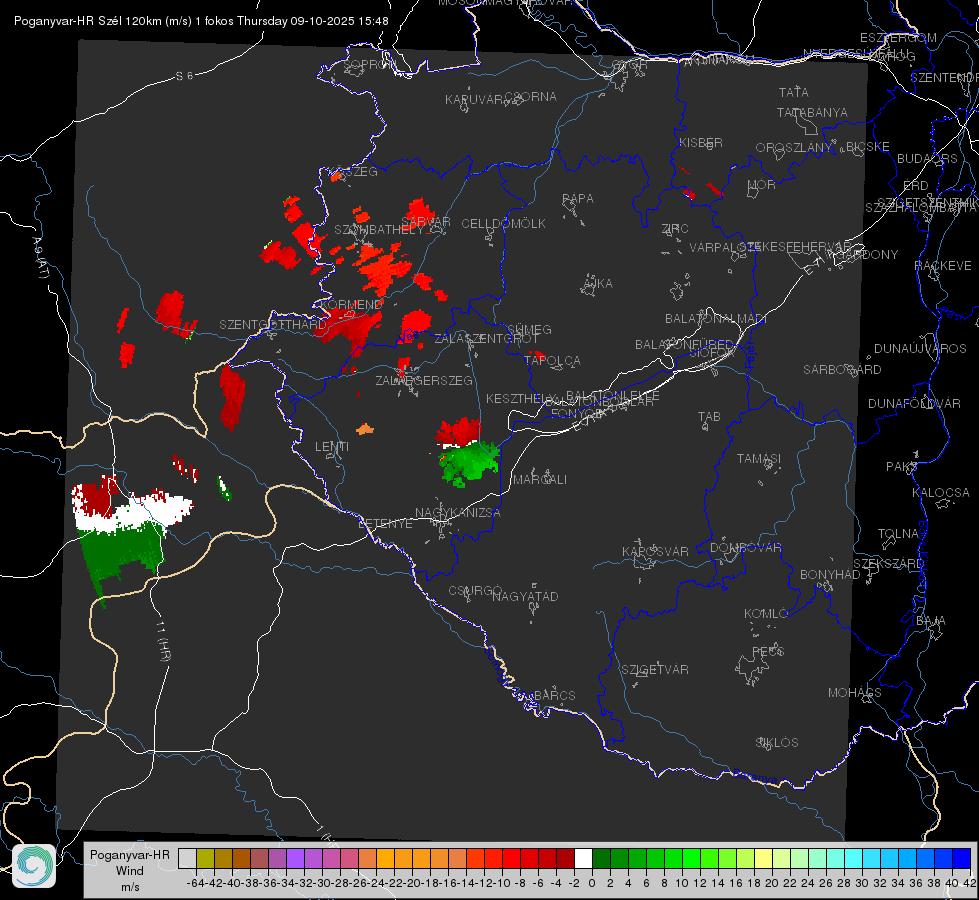
Task: Select the DUNAÚJVÁROS label
Action: (920, 349)
